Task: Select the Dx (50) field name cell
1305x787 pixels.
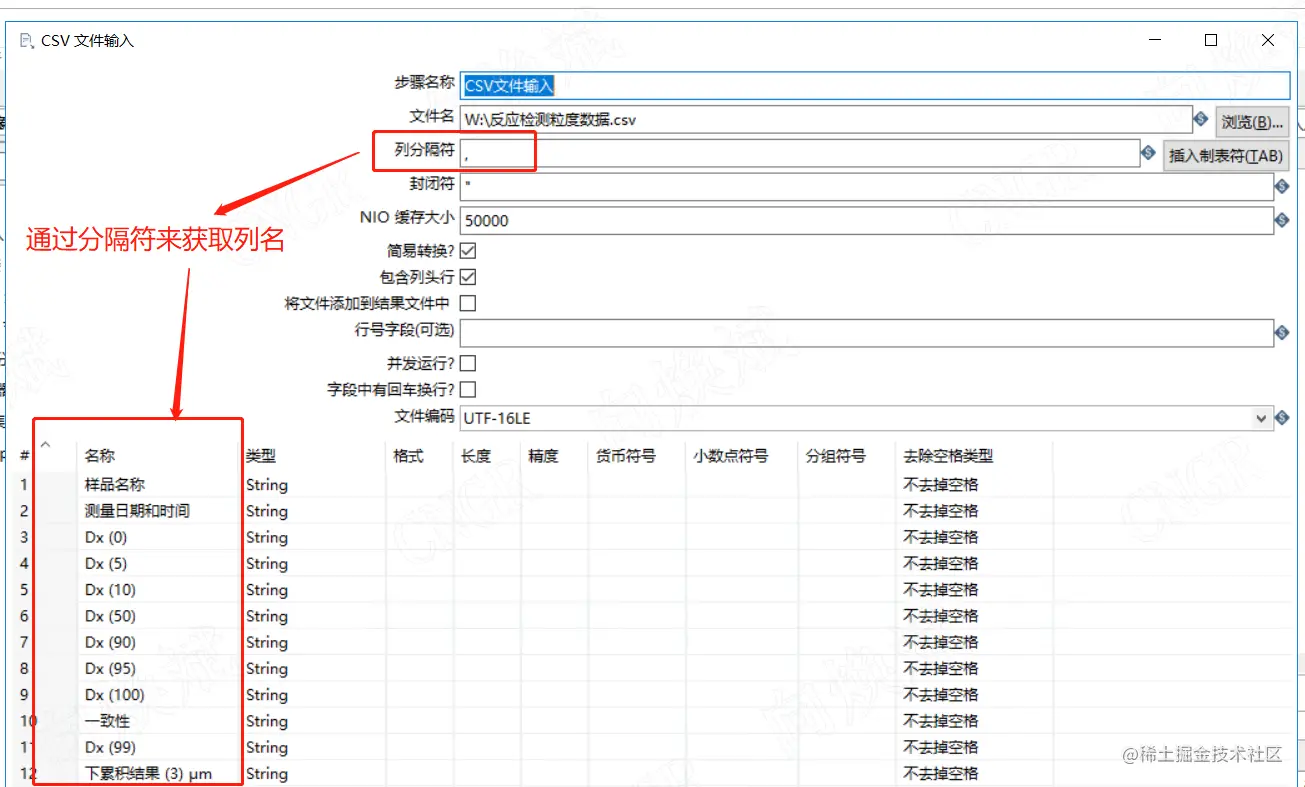Action: [160, 616]
